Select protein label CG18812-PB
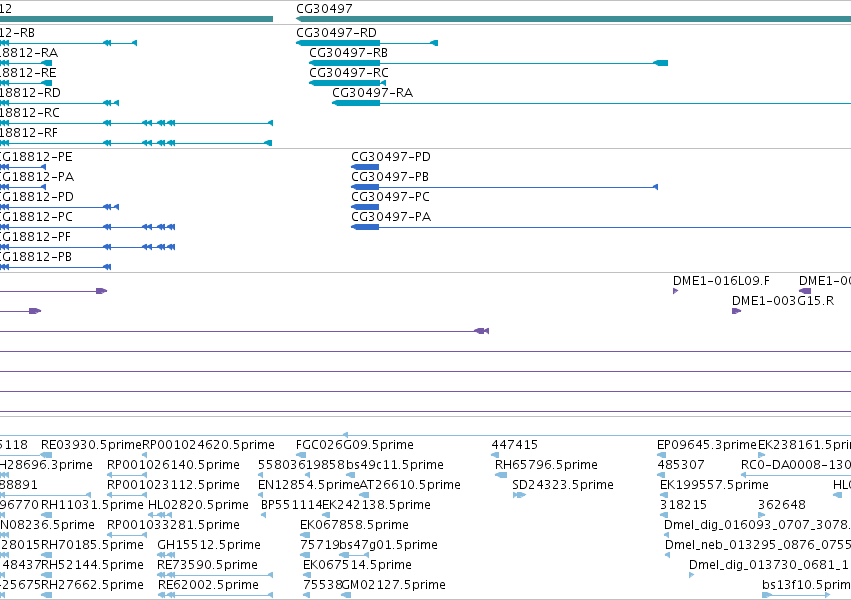The width and height of the screenshot is (851, 600). click(36, 257)
